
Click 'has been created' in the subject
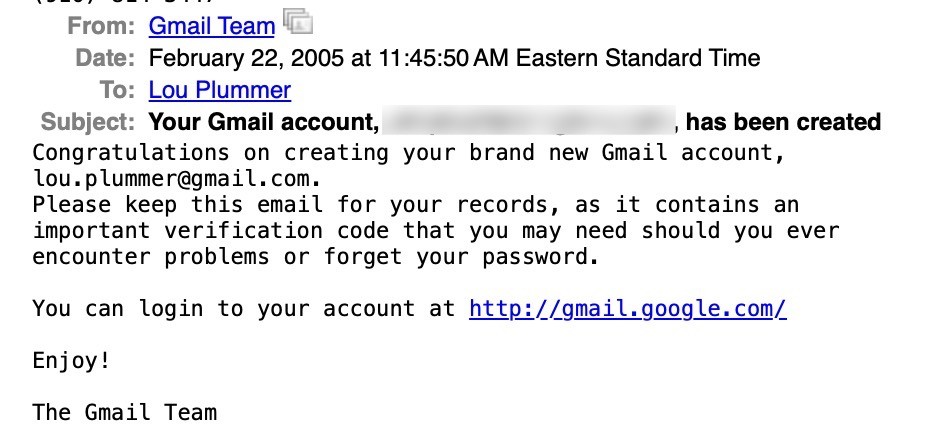[783, 123]
